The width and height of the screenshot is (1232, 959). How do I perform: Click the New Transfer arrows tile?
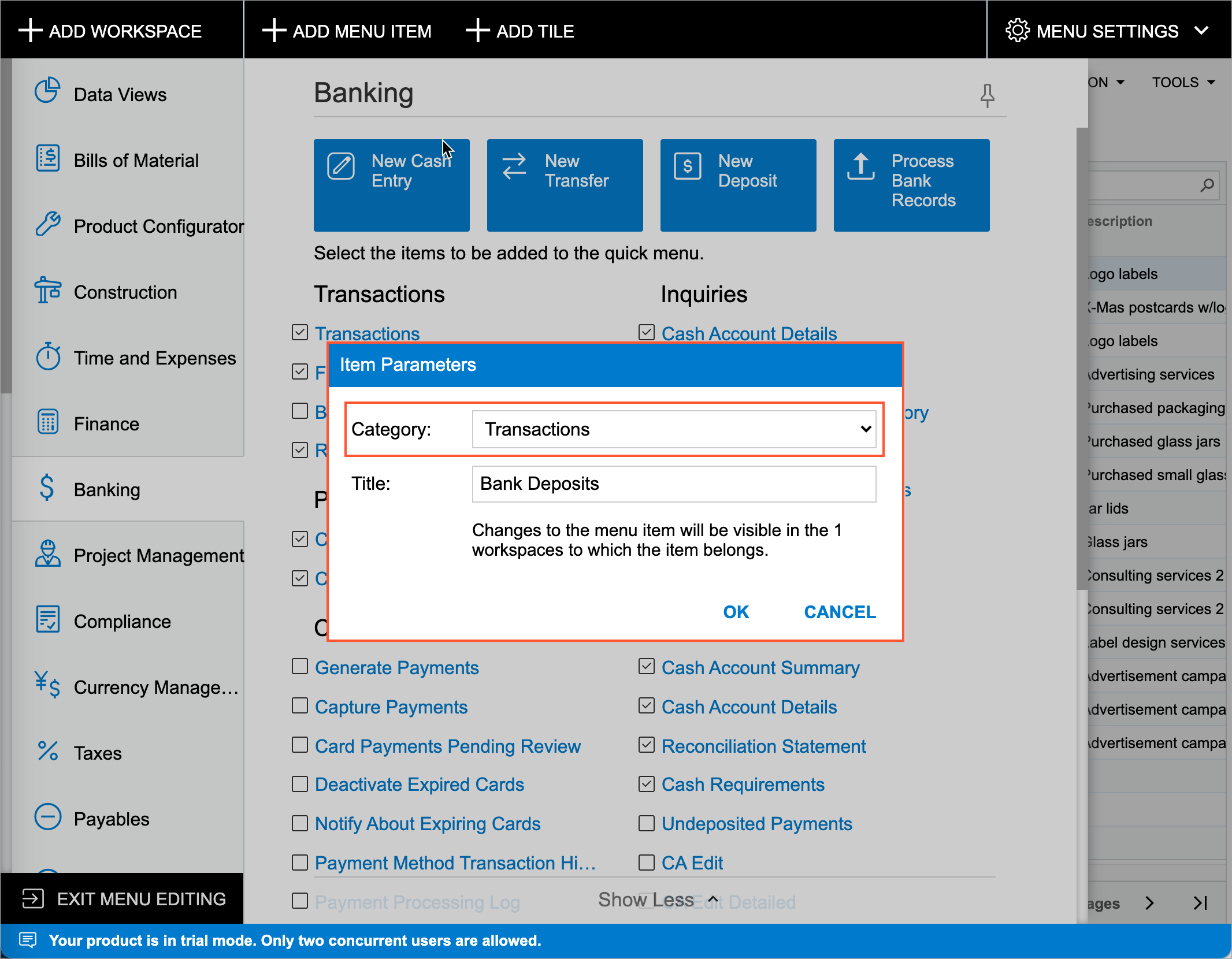tap(565, 185)
